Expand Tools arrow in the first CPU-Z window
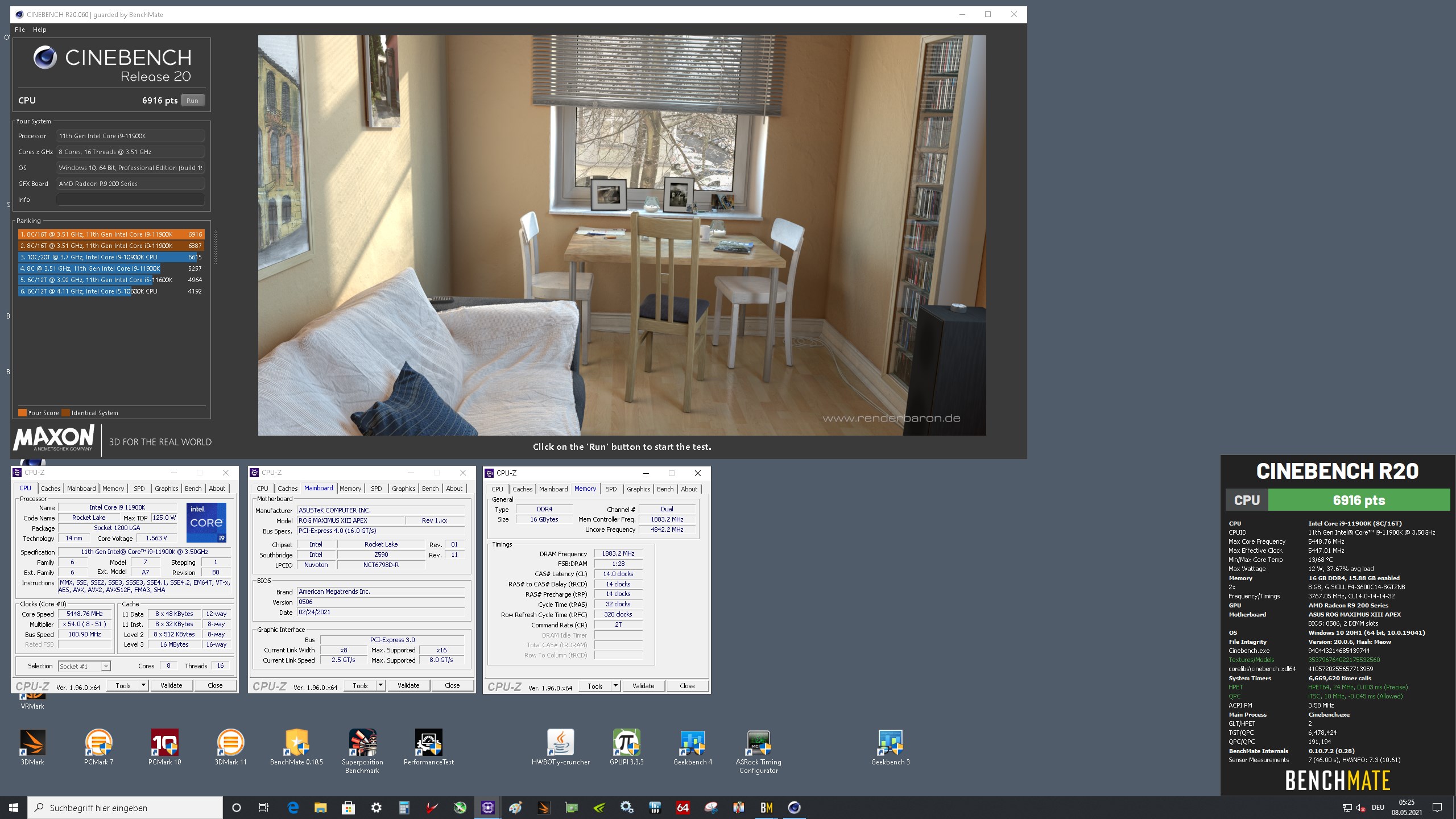 tap(144, 685)
